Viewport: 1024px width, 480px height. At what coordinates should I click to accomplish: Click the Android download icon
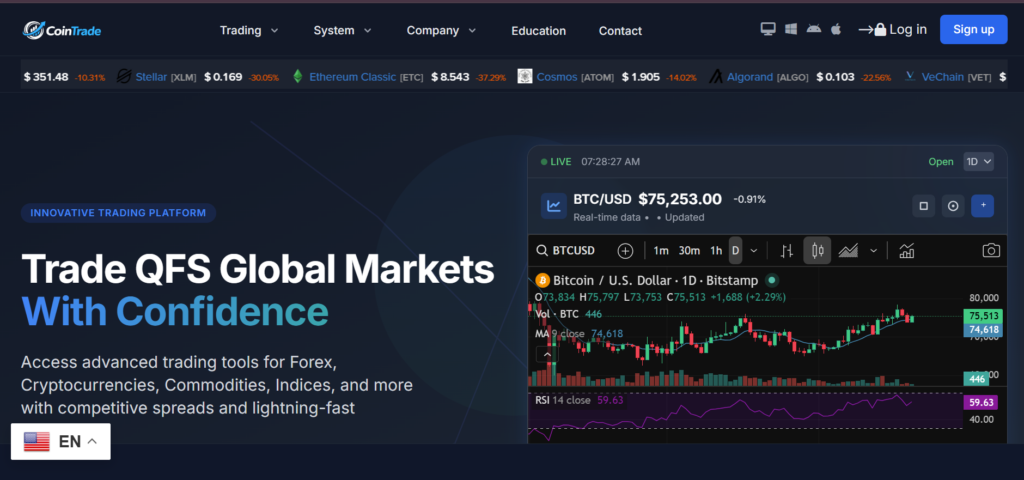tap(814, 29)
